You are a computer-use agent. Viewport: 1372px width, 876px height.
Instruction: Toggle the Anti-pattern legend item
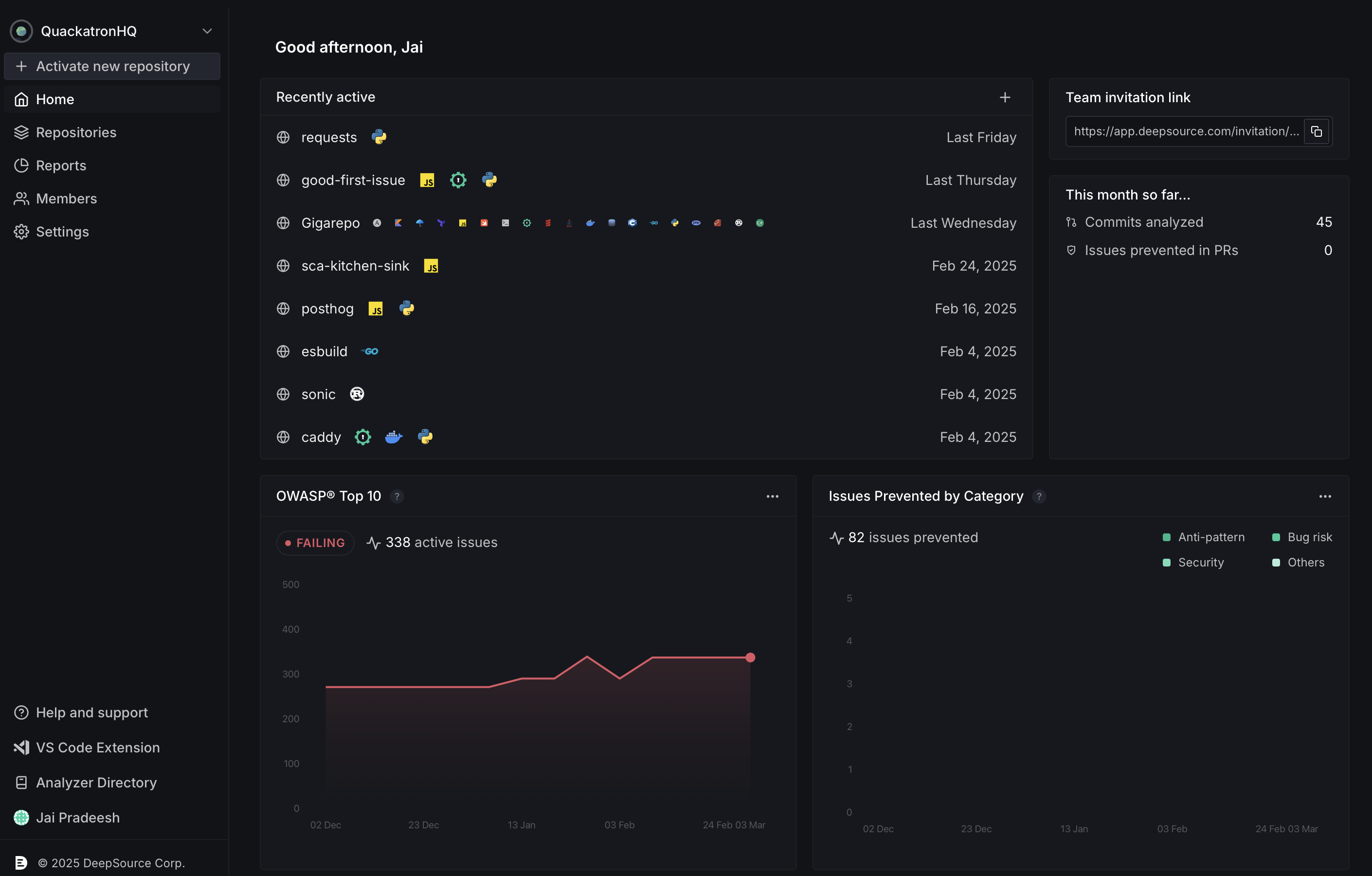(x=1203, y=537)
